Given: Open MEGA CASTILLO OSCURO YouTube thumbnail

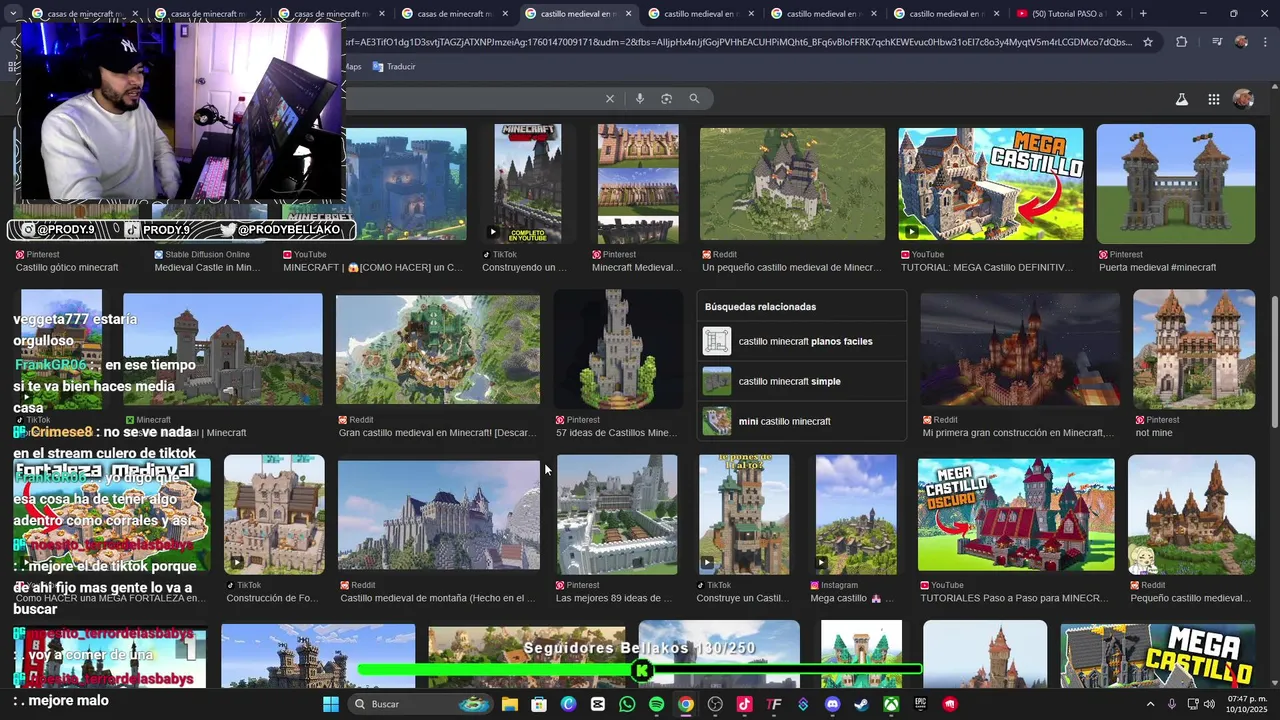Looking at the screenshot, I should [x=1016, y=515].
